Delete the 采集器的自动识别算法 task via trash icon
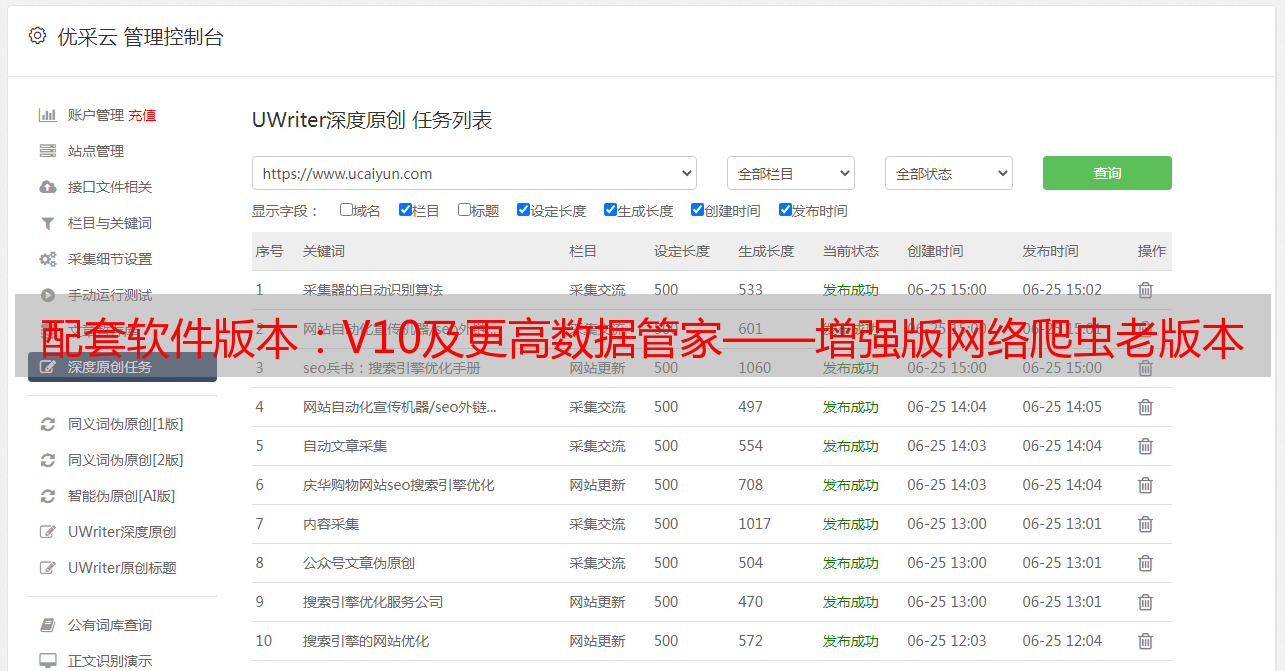Viewport: 1285px width, 671px height. [x=1145, y=290]
